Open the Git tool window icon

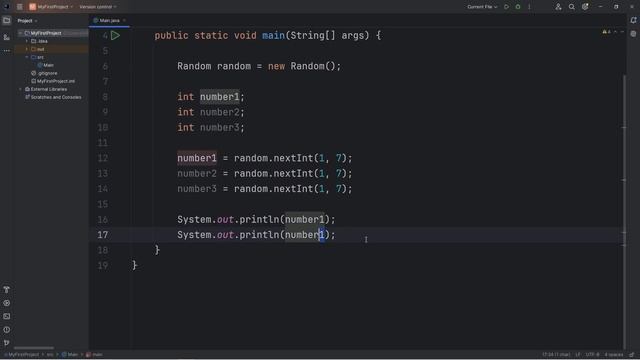click(x=7, y=342)
